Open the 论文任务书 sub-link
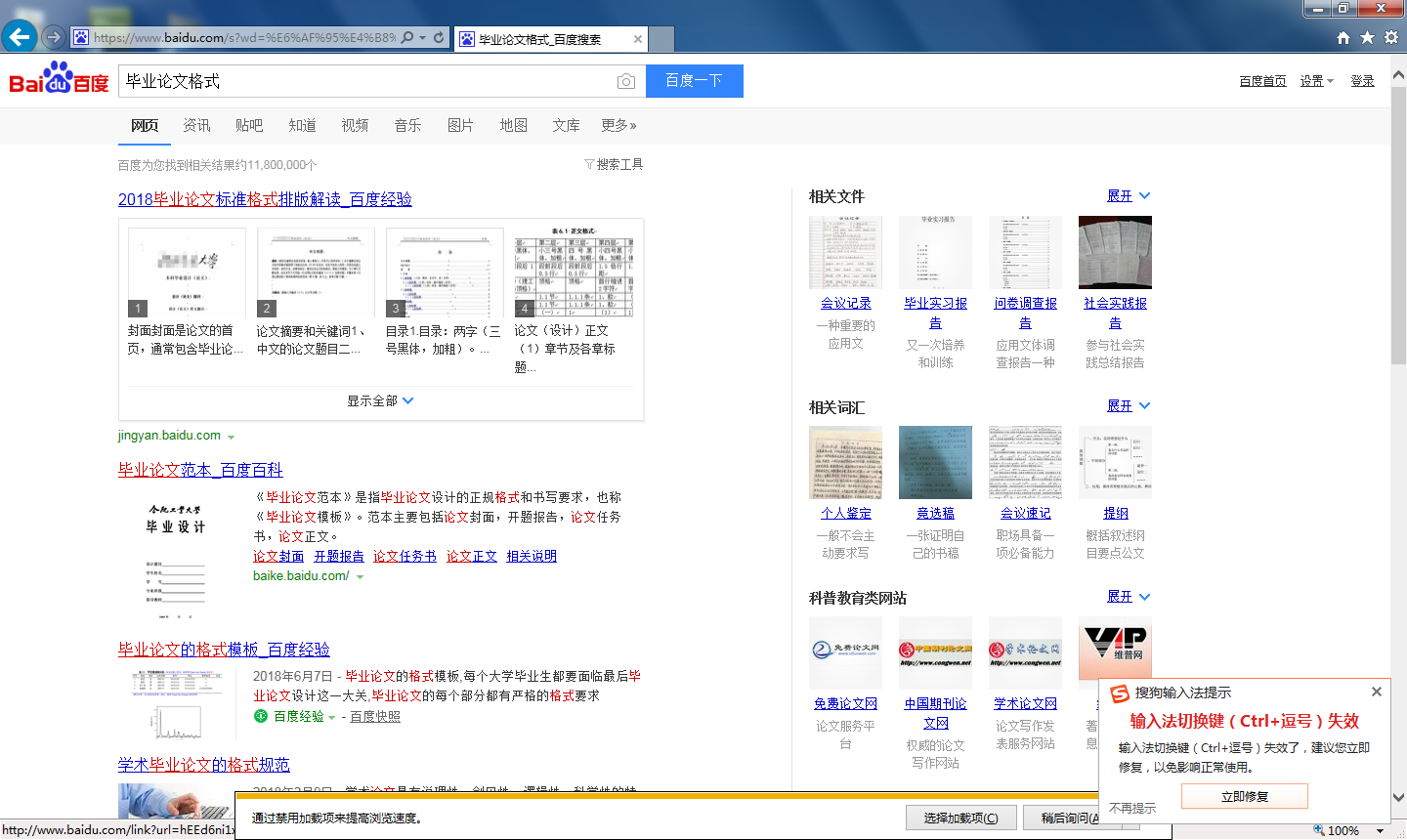The height and width of the screenshot is (840, 1407). point(405,556)
